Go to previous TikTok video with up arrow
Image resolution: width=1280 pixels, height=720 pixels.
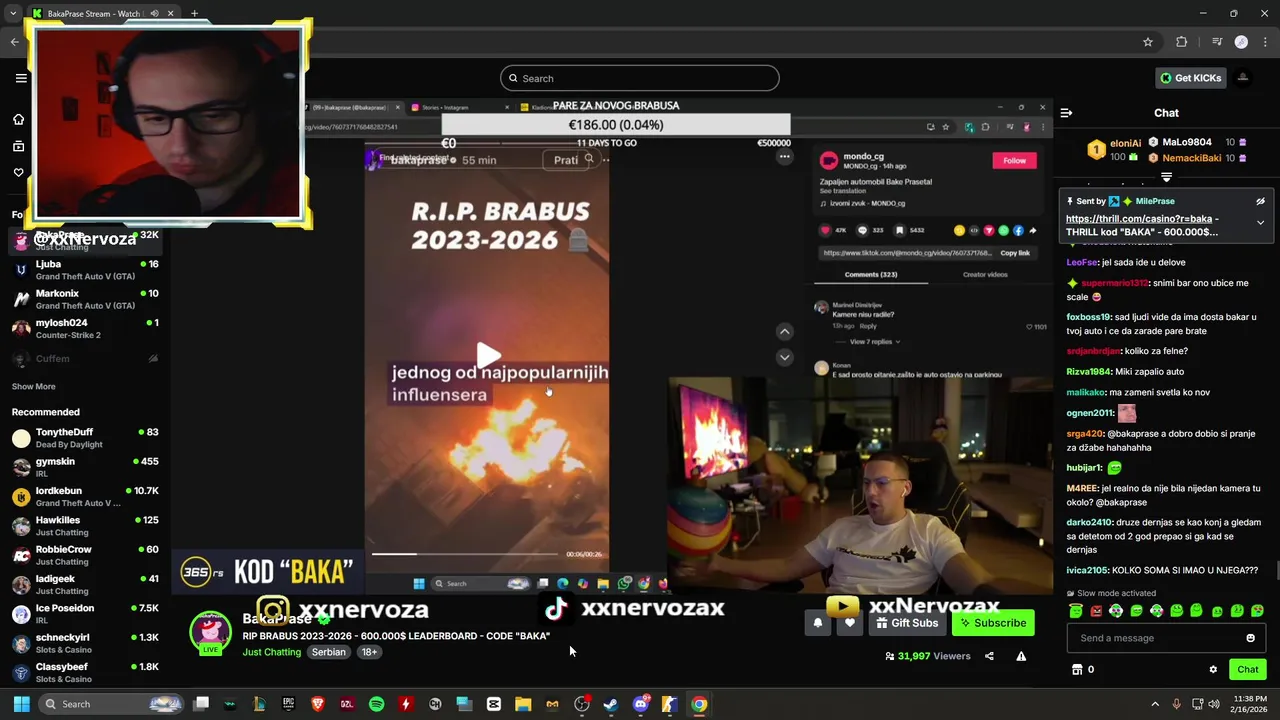pos(784,331)
